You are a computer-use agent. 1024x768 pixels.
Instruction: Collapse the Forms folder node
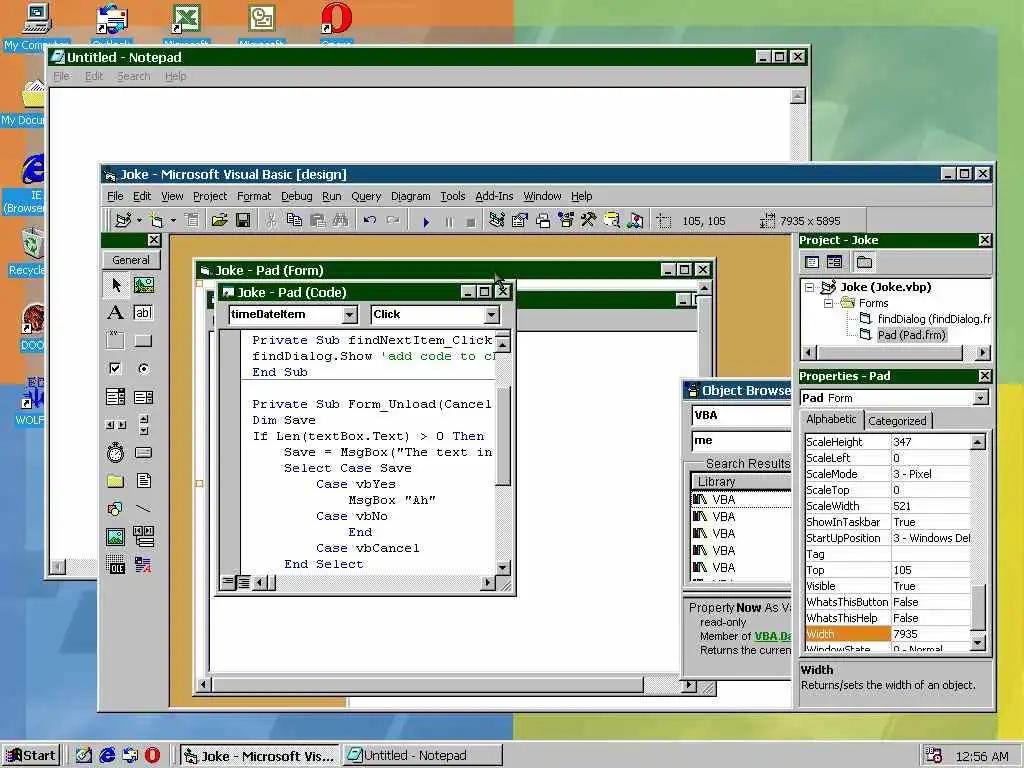coord(828,304)
